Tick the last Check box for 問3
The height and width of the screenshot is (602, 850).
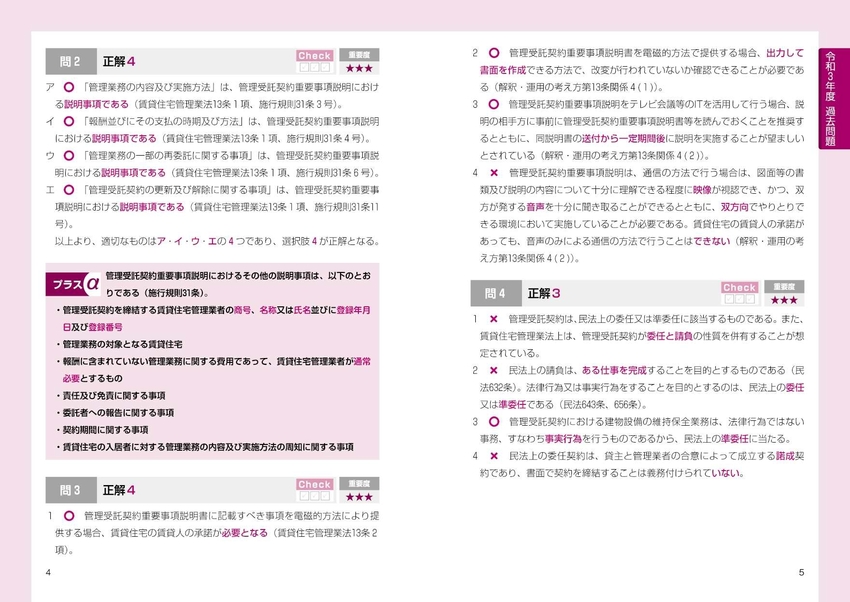click(325, 496)
